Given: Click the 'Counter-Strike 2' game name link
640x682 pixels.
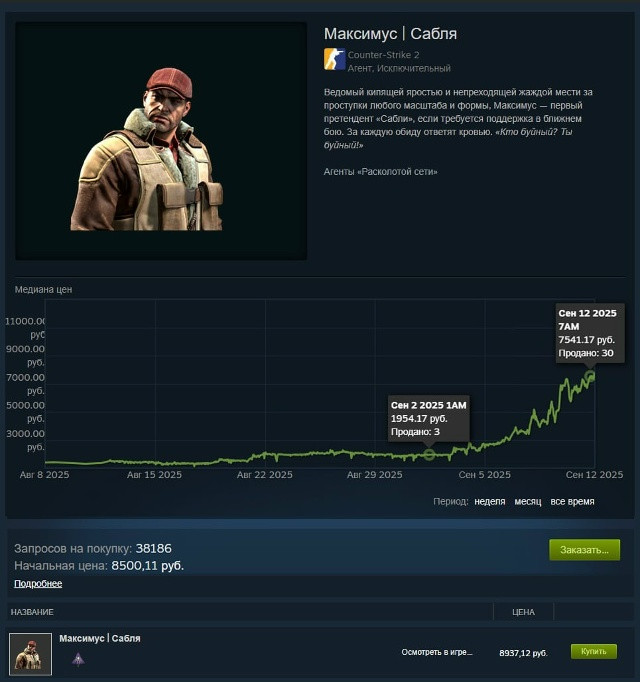Looking at the screenshot, I should point(383,55).
